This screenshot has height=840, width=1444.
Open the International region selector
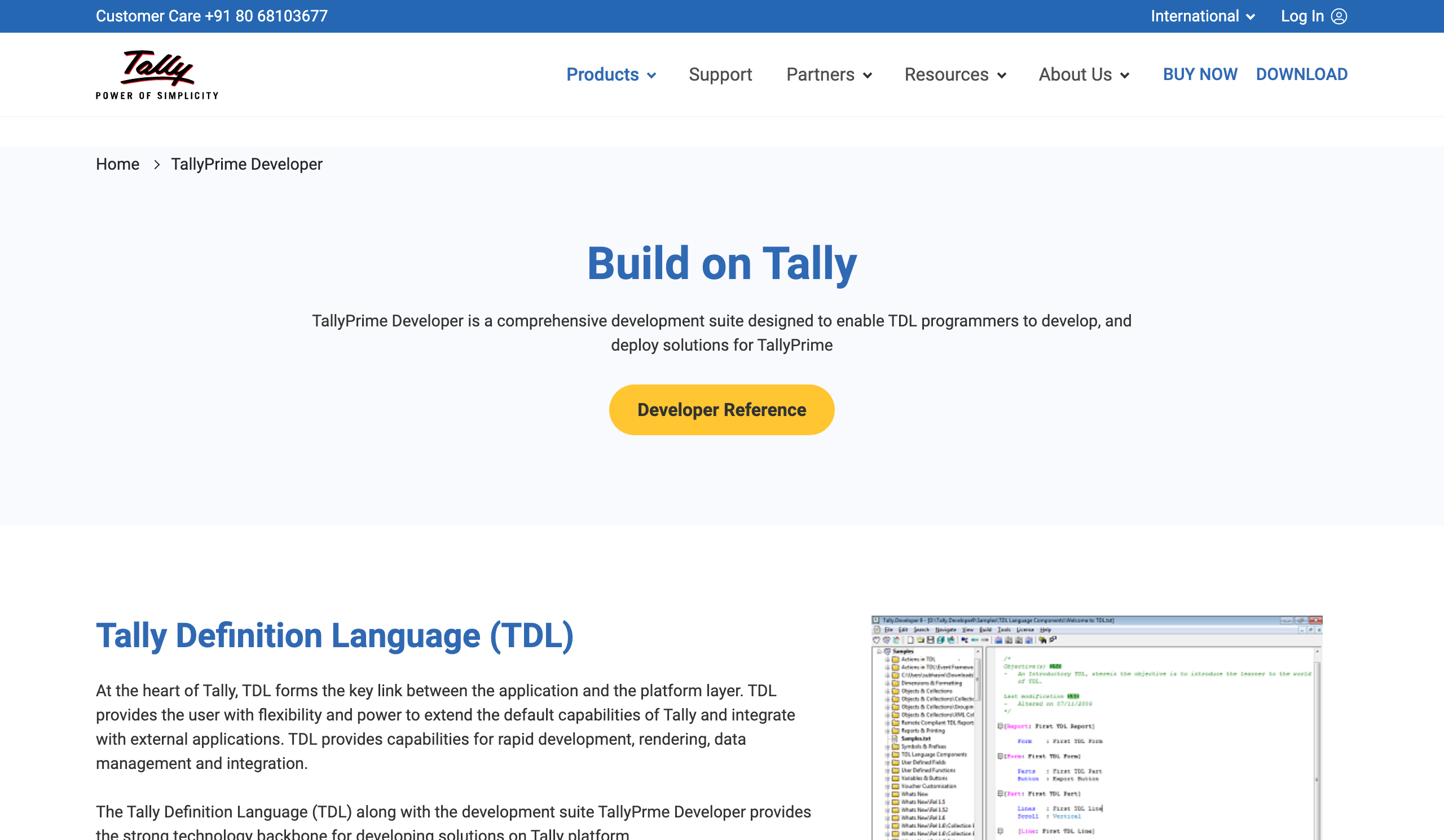click(1203, 16)
